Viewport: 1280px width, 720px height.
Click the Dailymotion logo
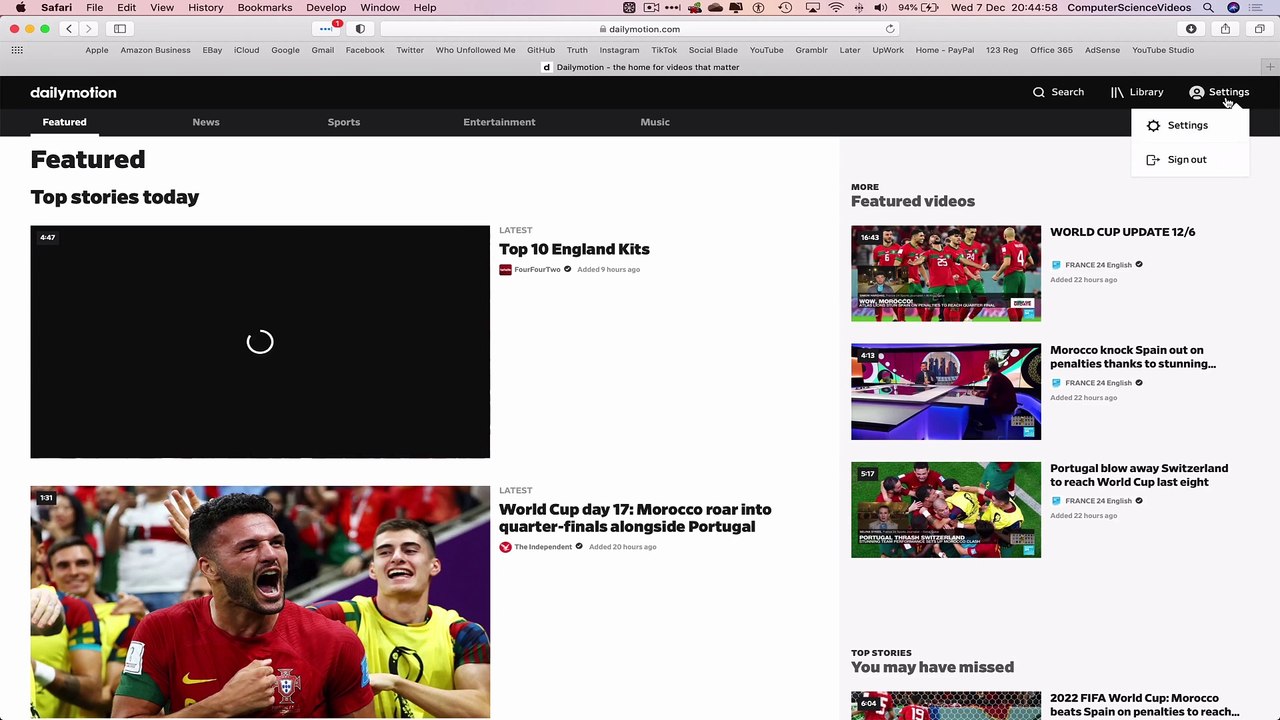(x=73, y=92)
